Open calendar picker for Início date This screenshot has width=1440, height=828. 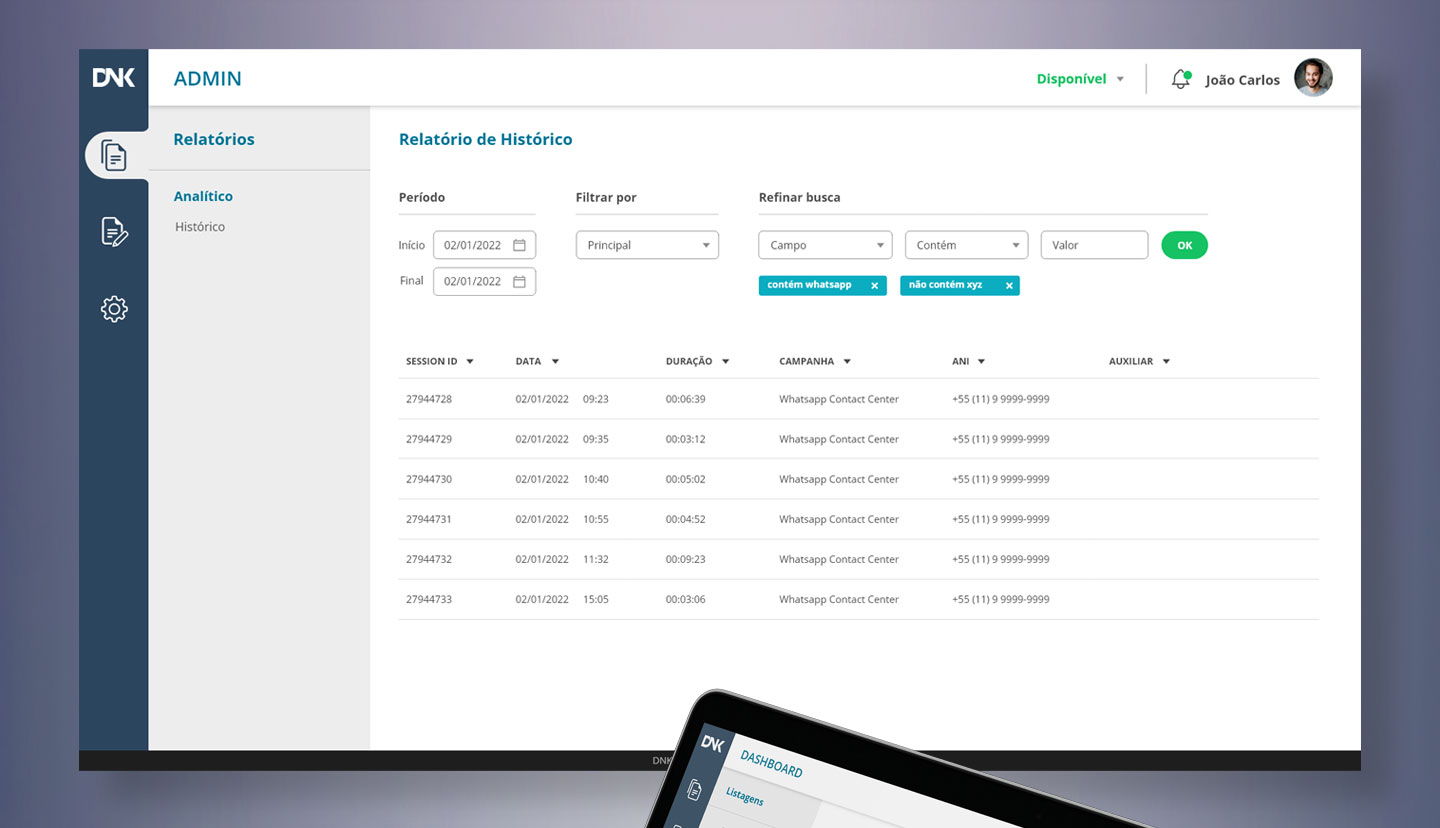(x=519, y=245)
